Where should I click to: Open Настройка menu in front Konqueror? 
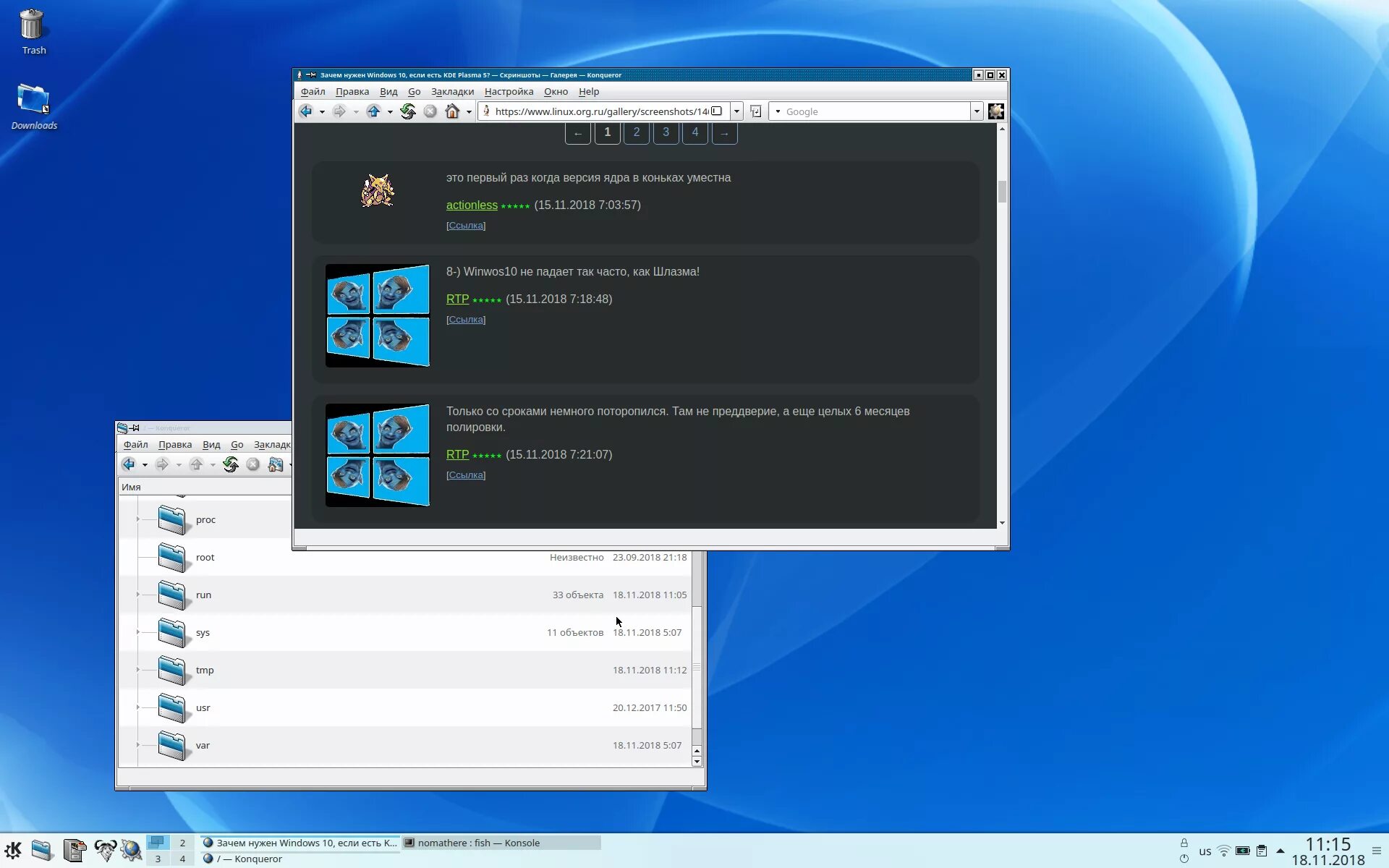(x=509, y=92)
